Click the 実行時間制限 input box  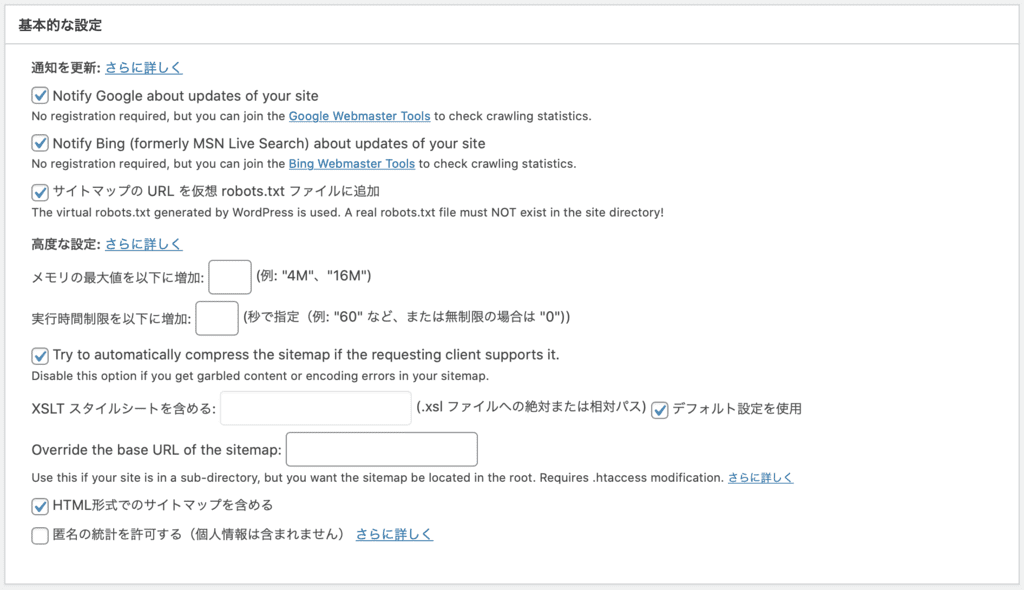[215, 317]
